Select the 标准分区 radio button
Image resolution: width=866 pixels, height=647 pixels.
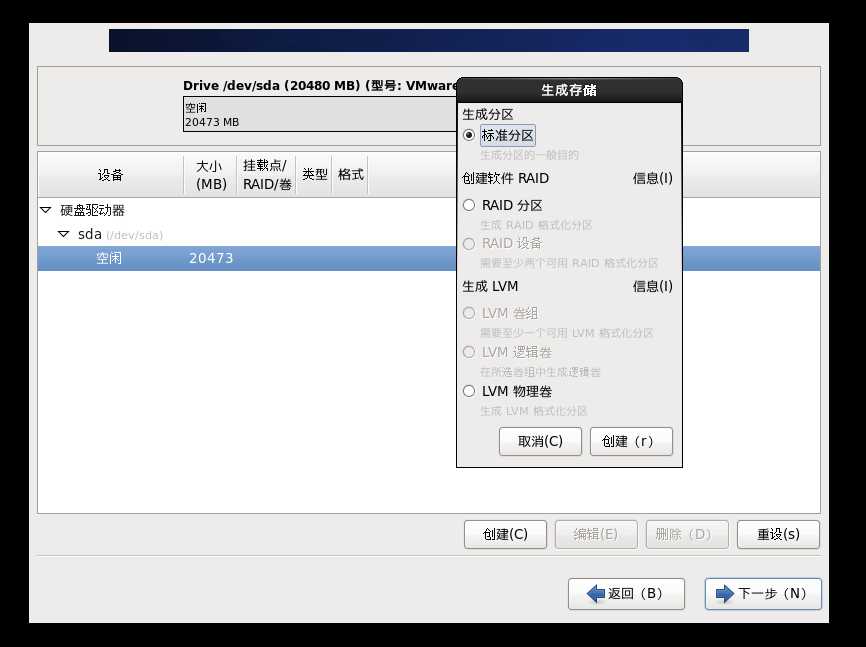click(469, 135)
